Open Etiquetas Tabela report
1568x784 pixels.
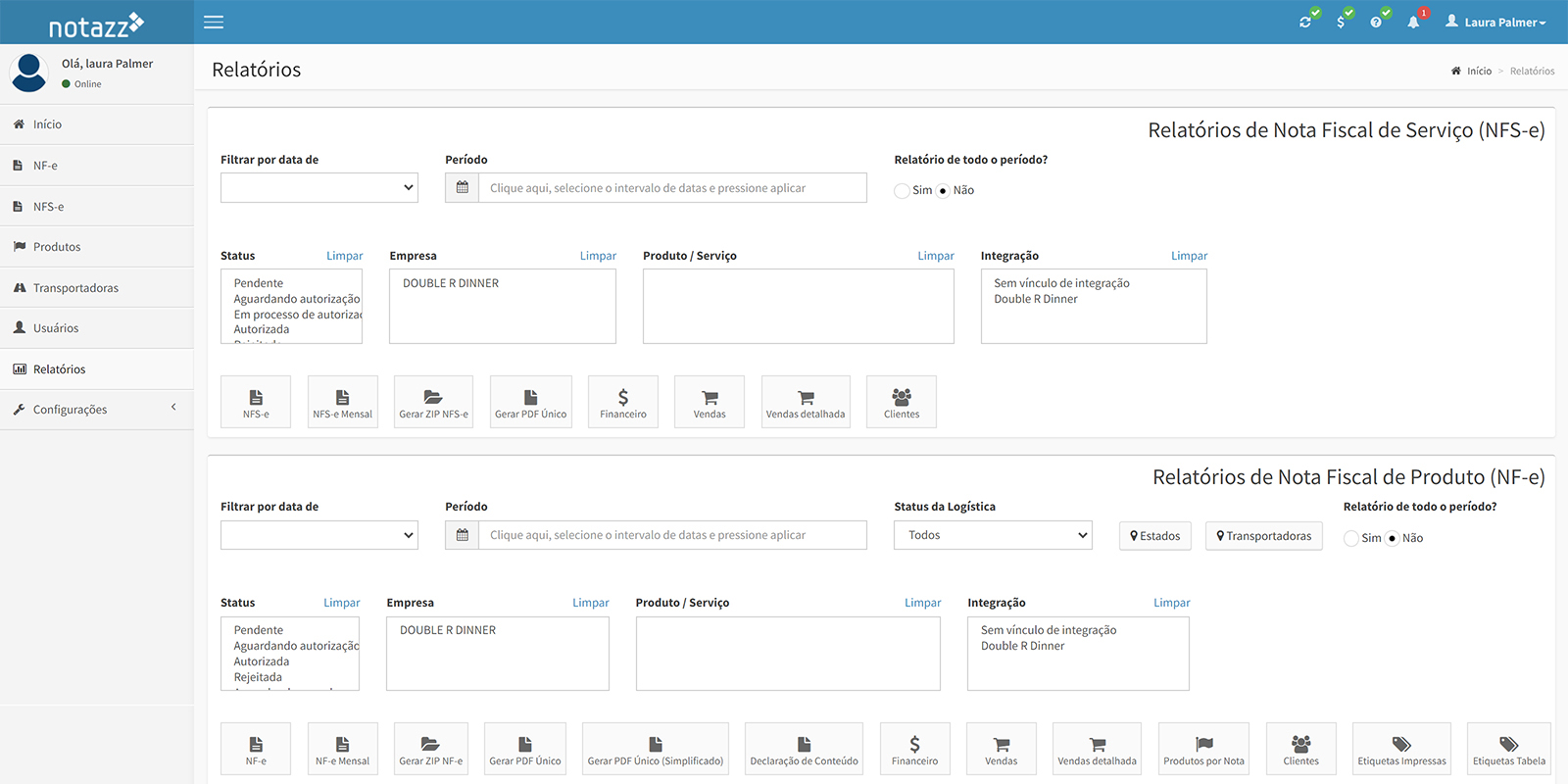click(x=1509, y=749)
